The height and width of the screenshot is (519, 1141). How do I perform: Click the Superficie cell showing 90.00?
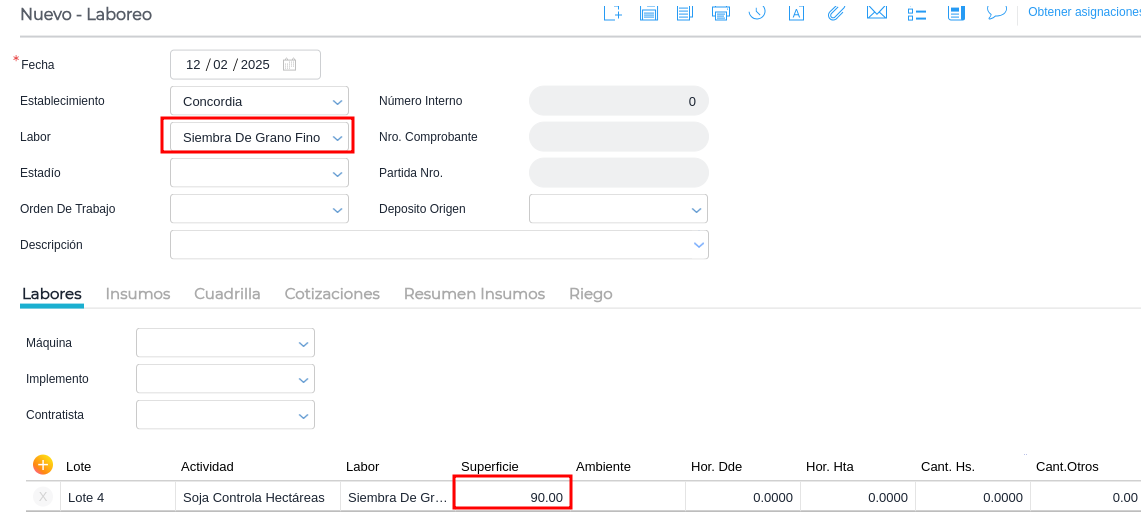pos(513,497)
